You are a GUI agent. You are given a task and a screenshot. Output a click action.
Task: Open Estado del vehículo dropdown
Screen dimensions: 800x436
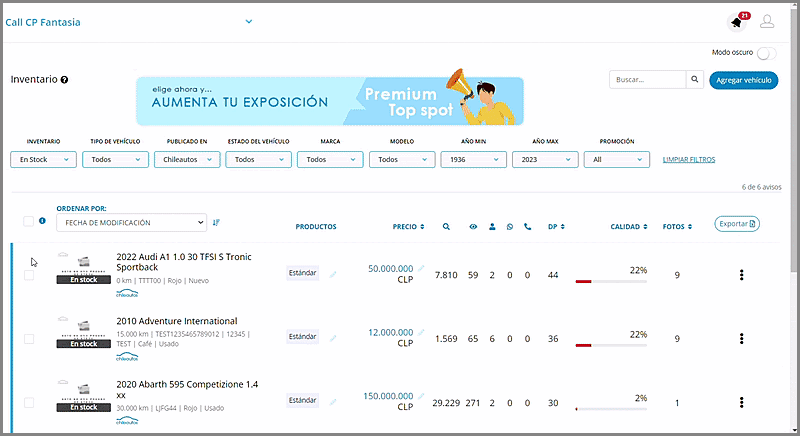point(259,160)
